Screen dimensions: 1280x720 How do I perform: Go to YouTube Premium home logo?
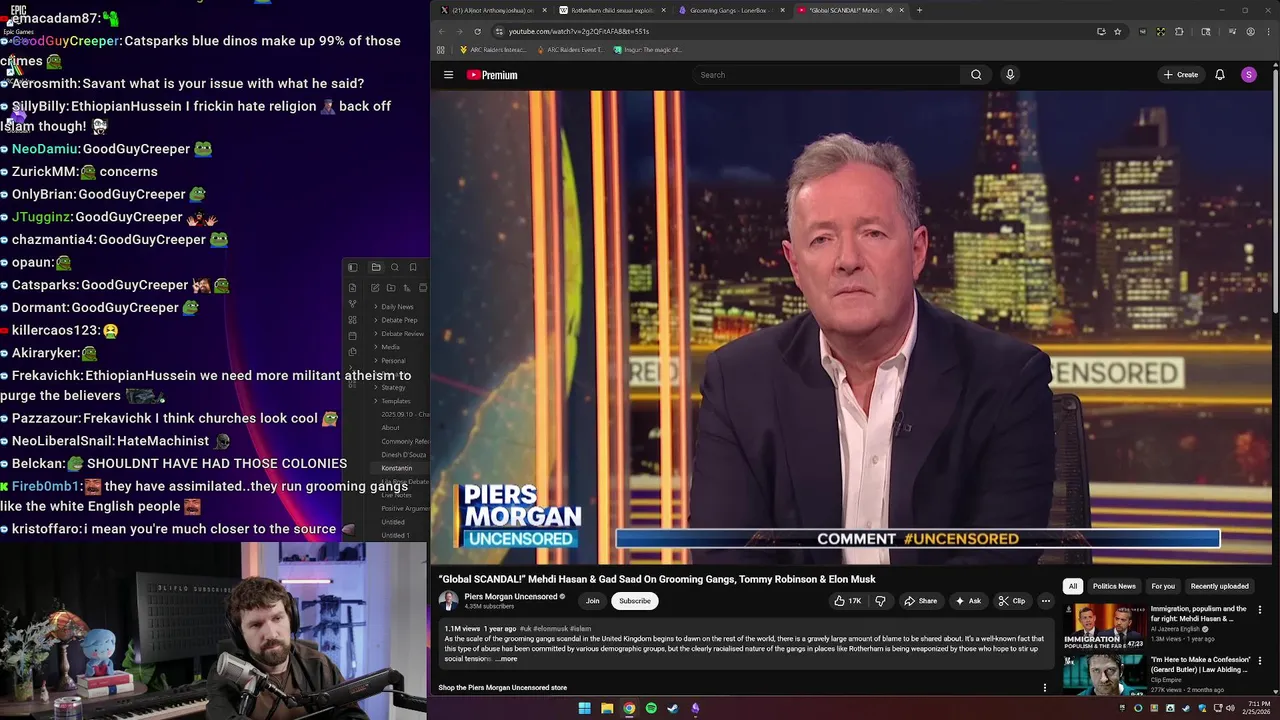pyautogui.click(x=492, y=75)
